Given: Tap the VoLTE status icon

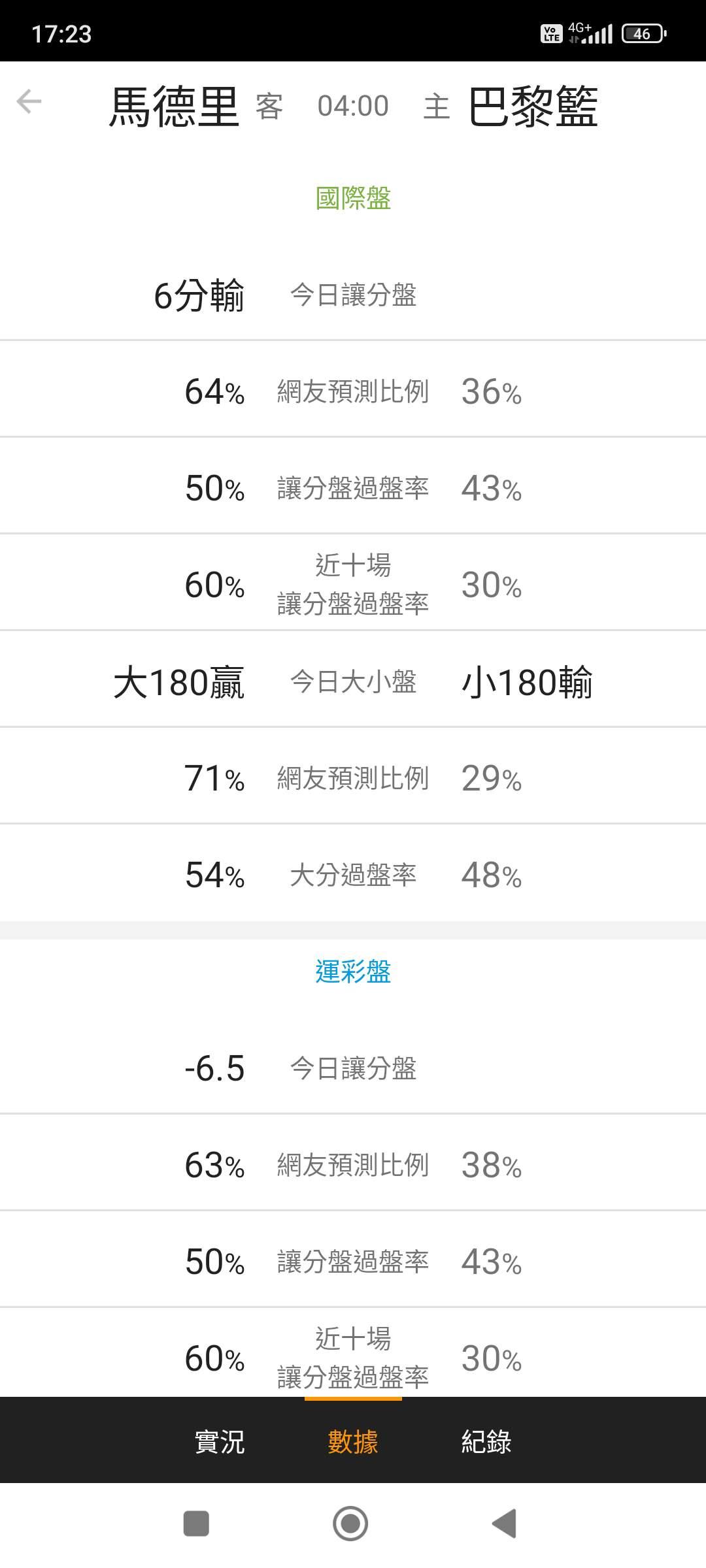Looking at the screenshot, I should (551, 33).
